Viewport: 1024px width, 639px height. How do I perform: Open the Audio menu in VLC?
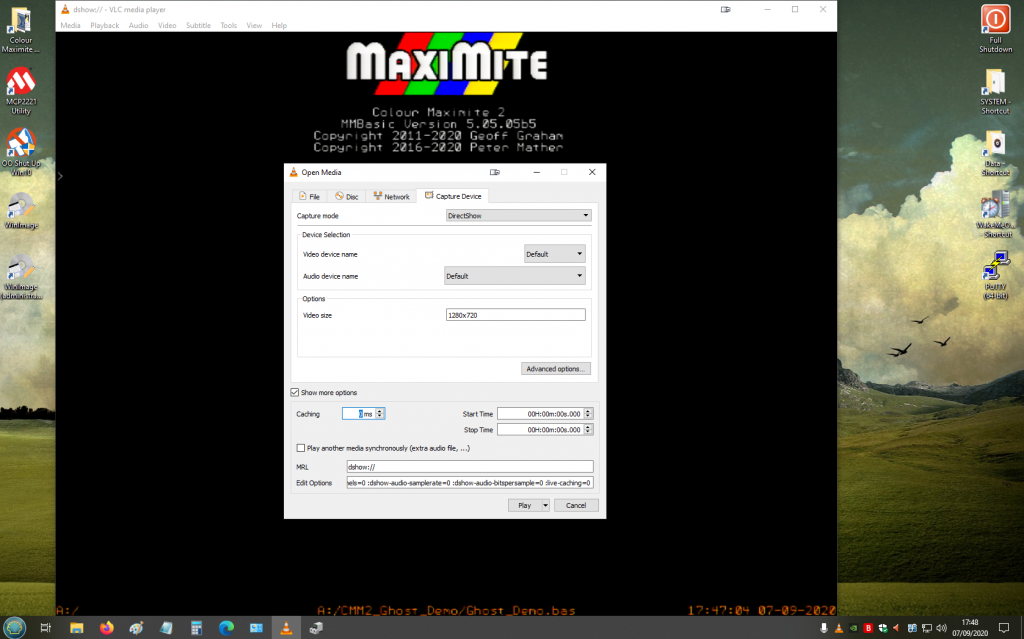(138, 25)
